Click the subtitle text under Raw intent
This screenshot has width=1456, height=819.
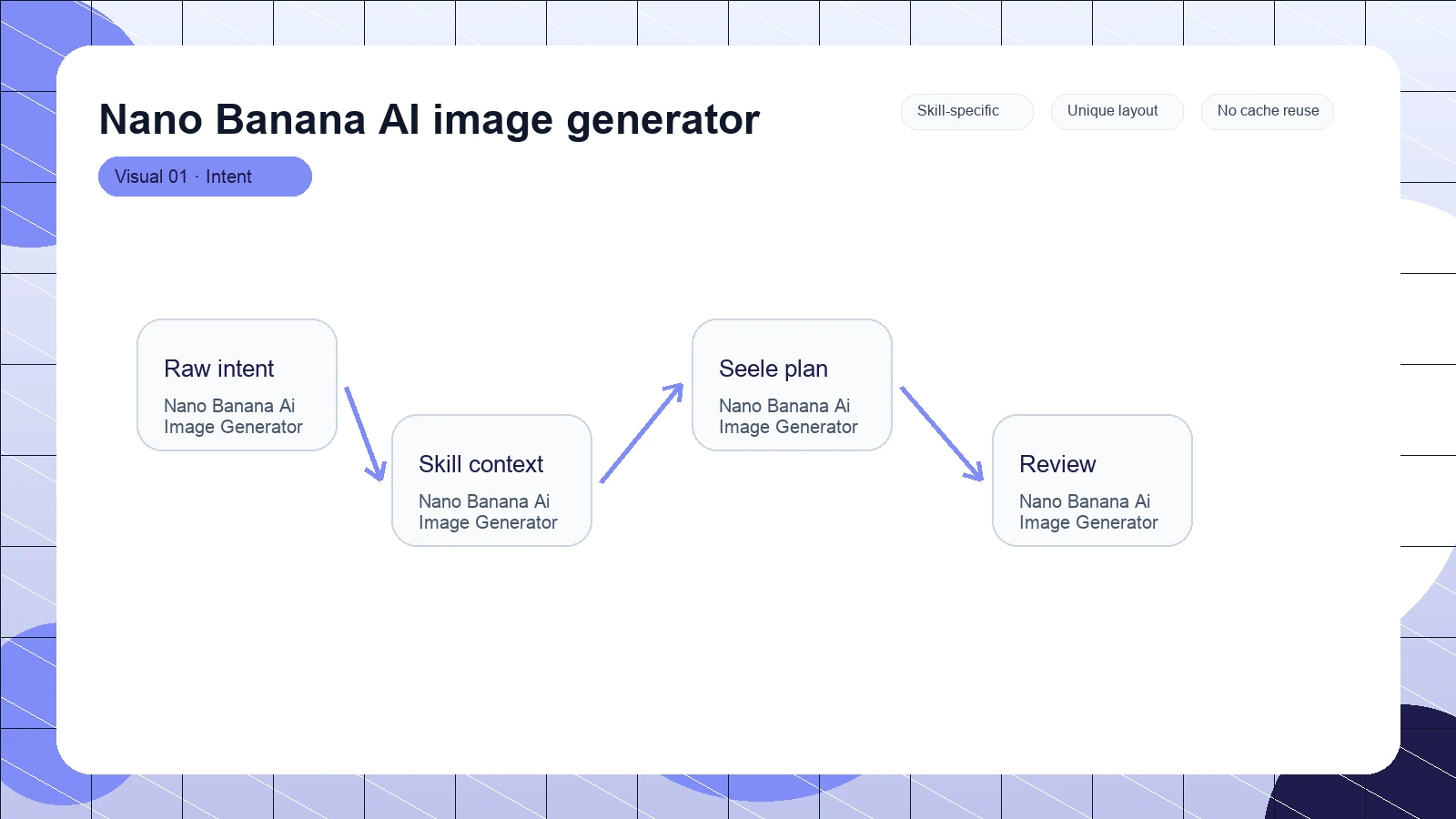coord(233,416)
